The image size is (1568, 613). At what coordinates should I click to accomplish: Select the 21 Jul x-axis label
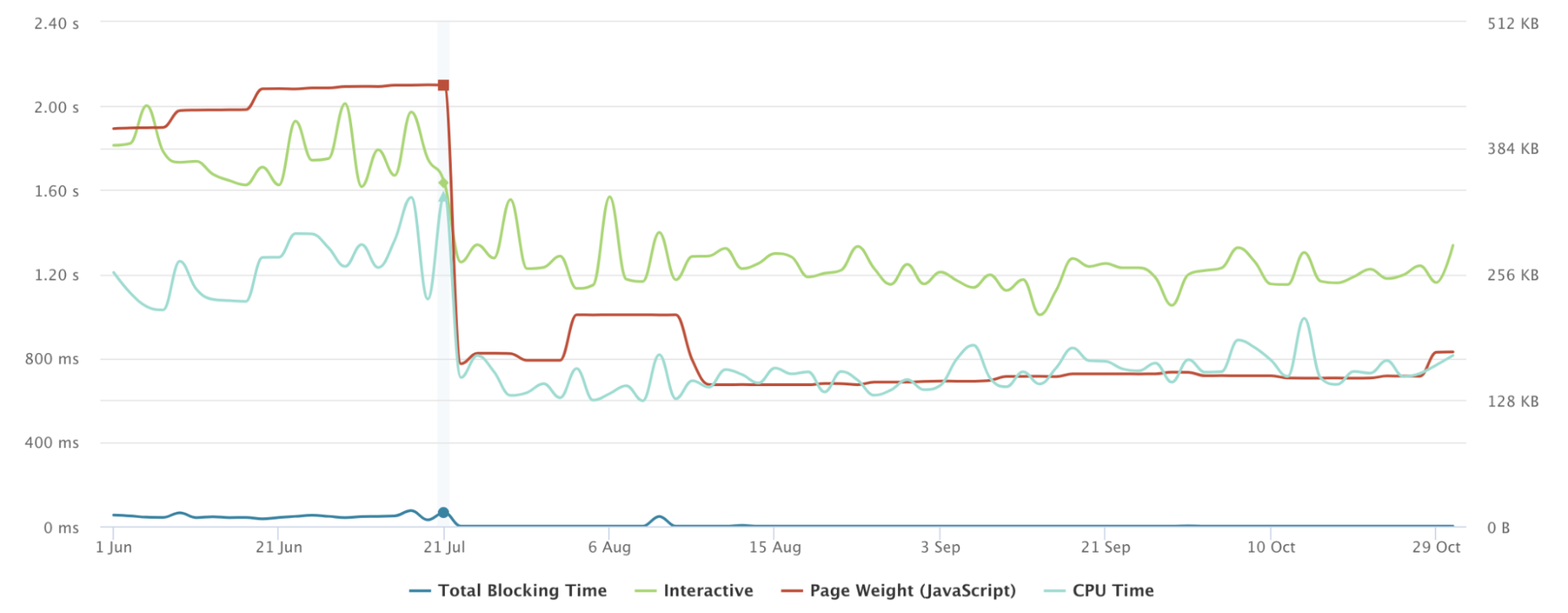tap(444, 547)
